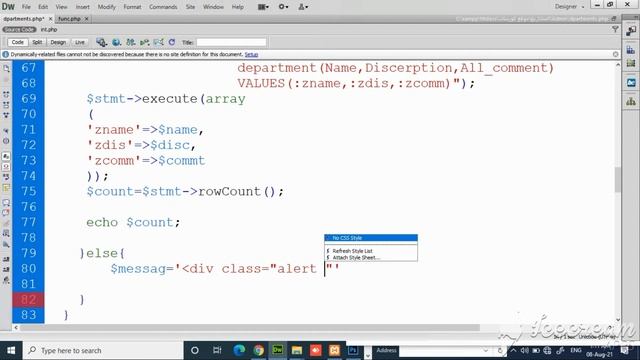The image size is (640, 360).
Task: Open the View menu
Action: coord(61,7)
